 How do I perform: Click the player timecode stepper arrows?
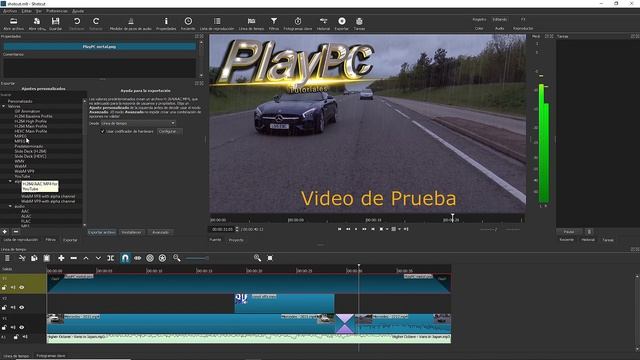coord(237,229)
